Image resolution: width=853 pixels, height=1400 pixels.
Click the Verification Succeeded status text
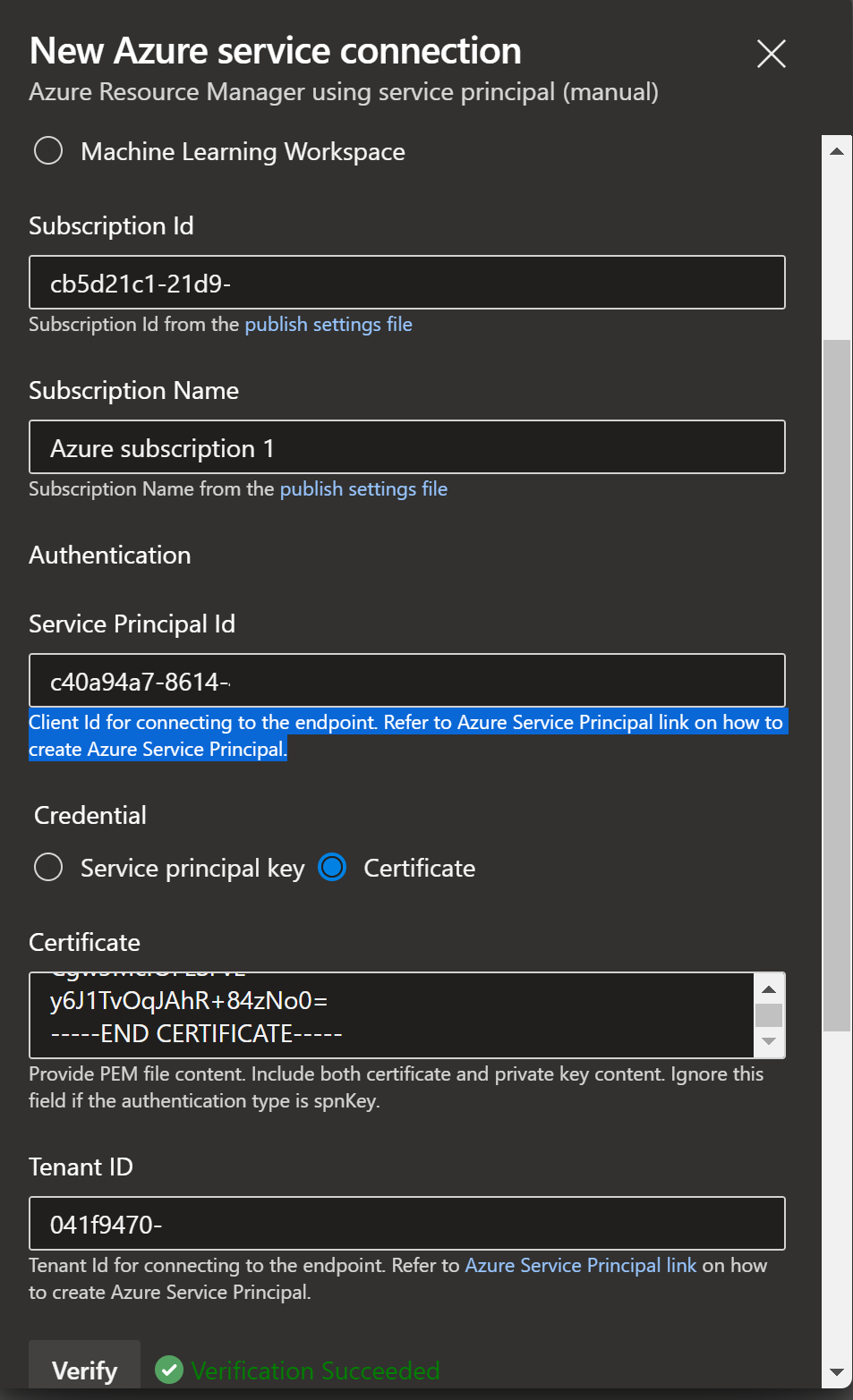(315, 1370)
